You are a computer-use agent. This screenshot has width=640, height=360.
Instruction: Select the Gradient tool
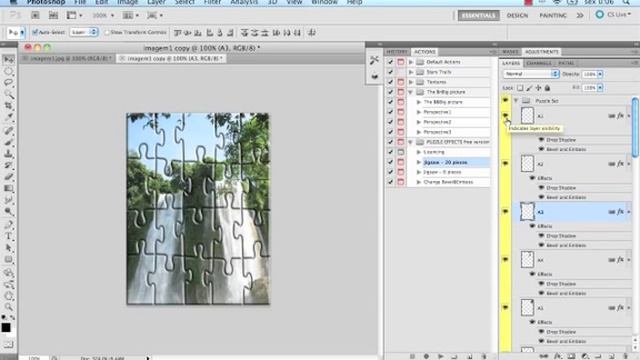(x=8, y=188)
